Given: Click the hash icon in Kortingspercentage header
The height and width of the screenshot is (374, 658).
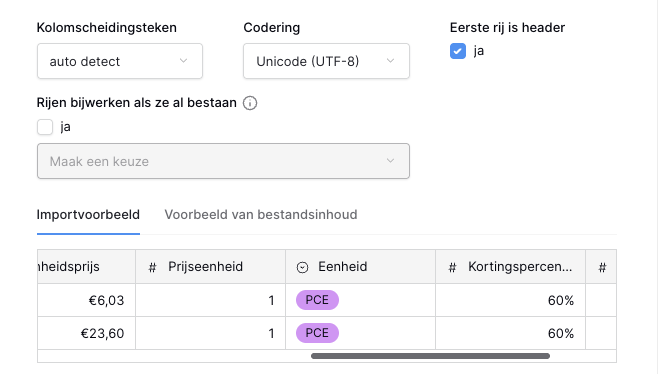Looking at the screenshot, I should (x=452, y=267).
